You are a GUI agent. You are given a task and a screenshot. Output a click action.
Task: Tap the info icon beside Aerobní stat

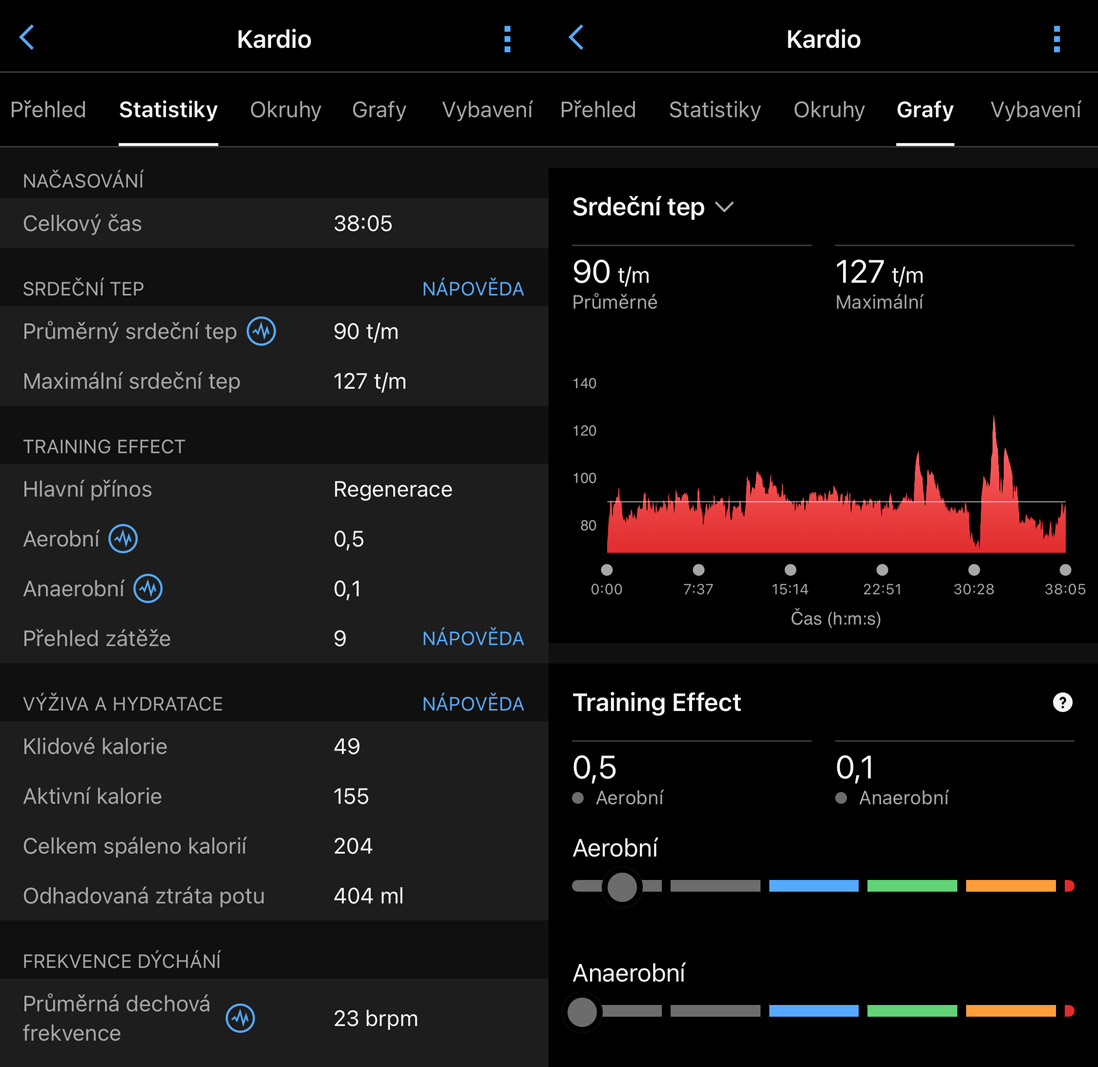pyautogui.click(x=123, y=539)
